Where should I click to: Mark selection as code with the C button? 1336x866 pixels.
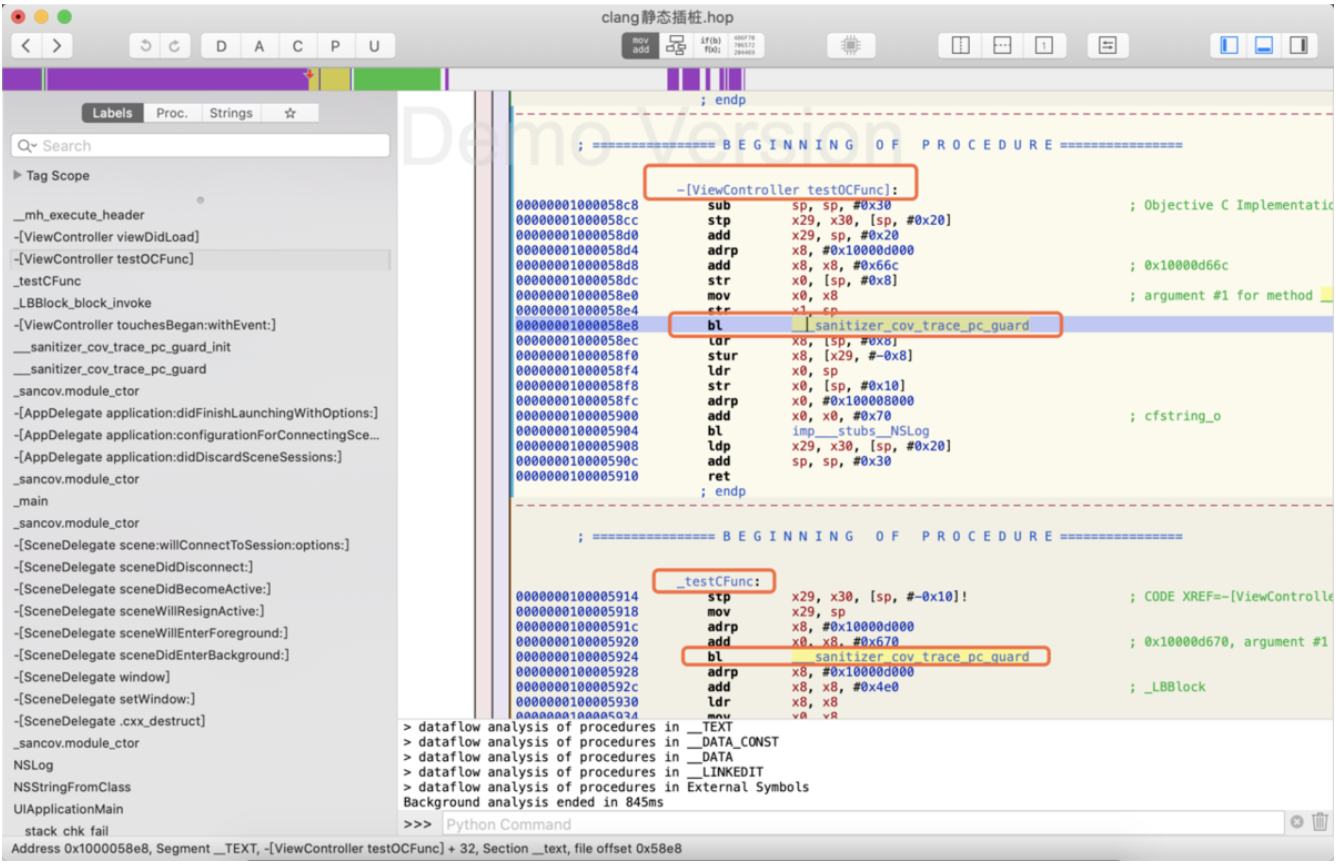coord(297,45)
